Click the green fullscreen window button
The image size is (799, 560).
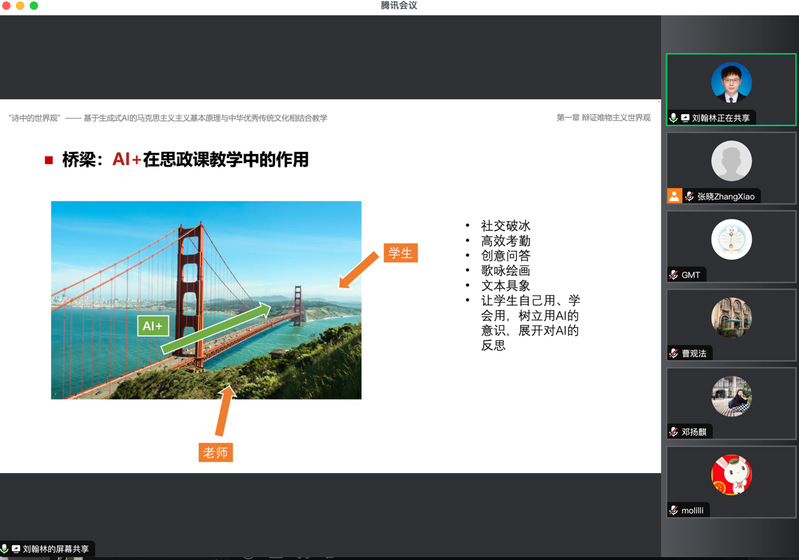[34, 6]
